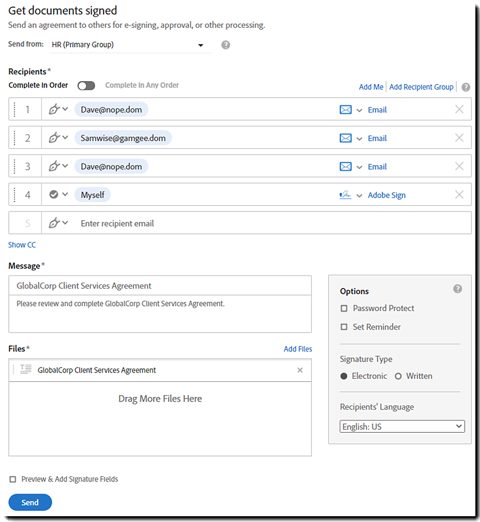Expand authentication chevron next to Adobe Sign
The width and height of the screenshot is (480, 522).
click(x=359, y=195)
